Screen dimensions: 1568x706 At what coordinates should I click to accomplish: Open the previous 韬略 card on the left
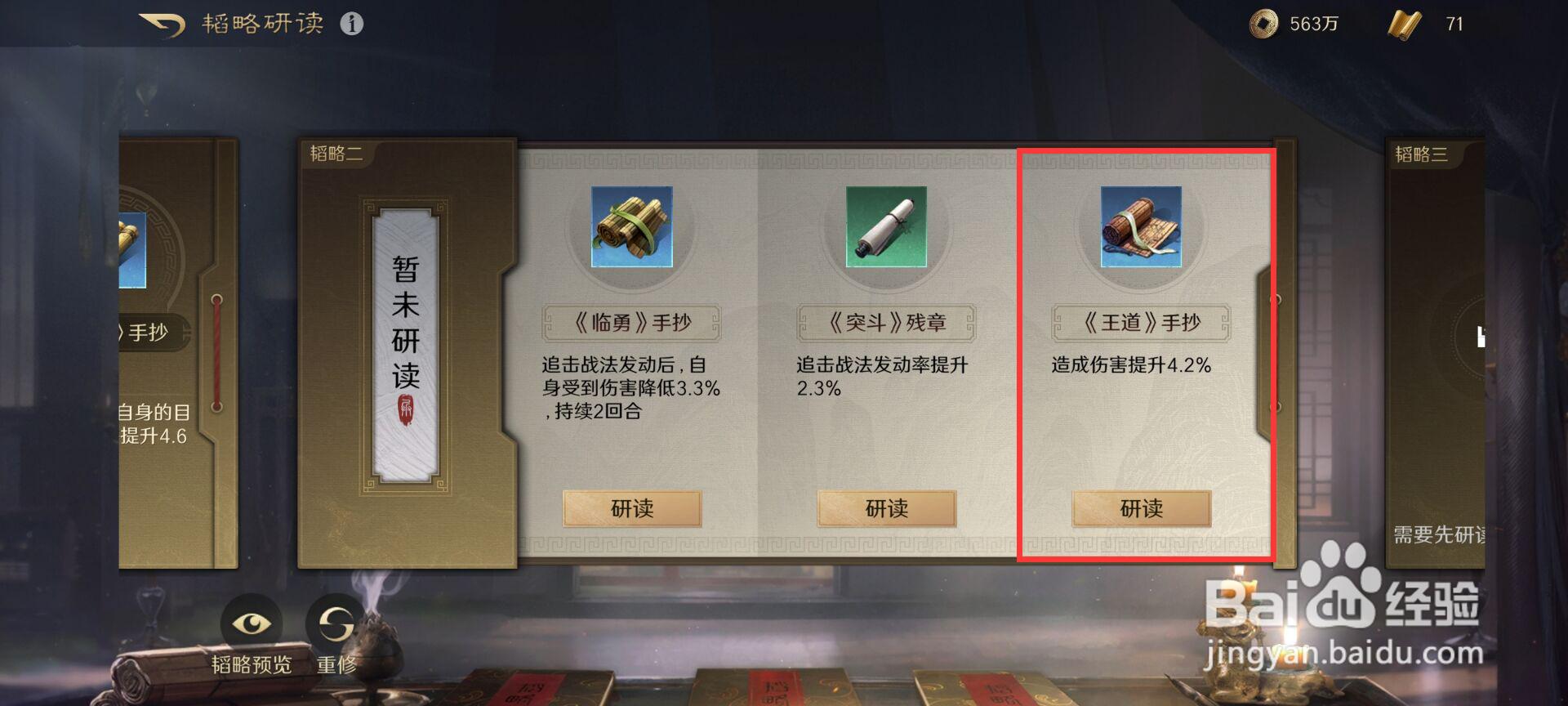coord(178,353)
